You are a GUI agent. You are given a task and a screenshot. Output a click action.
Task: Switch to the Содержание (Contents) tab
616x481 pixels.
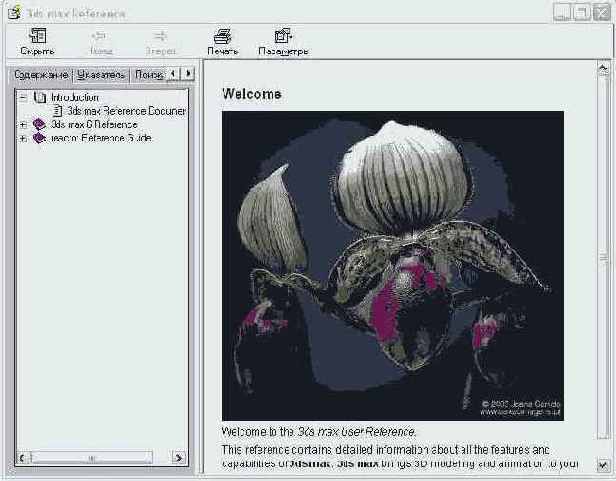(41, 74)
